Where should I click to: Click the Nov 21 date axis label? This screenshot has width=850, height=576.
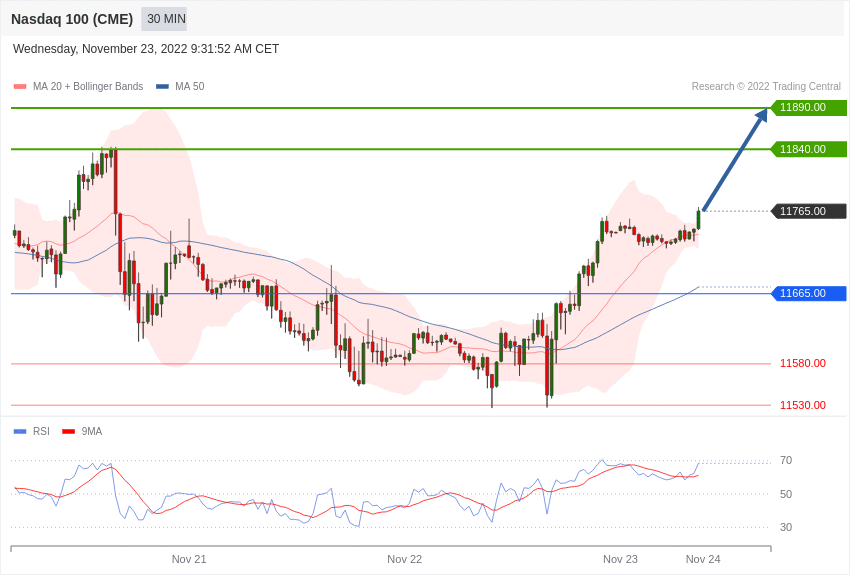coord(189,559)
